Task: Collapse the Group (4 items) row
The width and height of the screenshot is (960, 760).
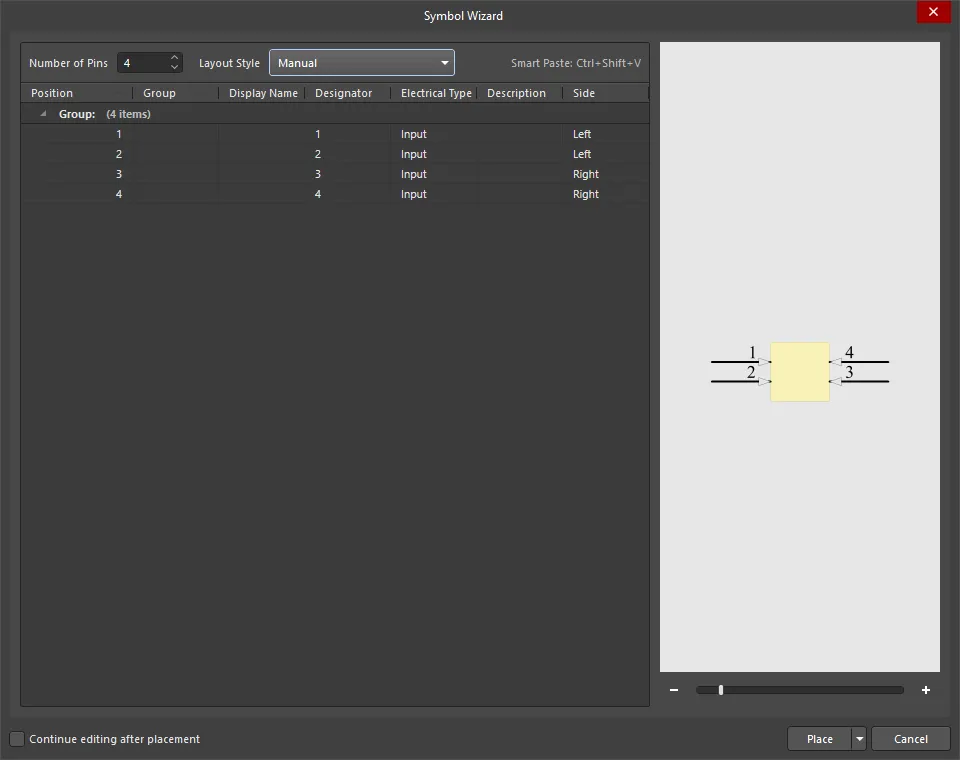Action: (43, 114)
